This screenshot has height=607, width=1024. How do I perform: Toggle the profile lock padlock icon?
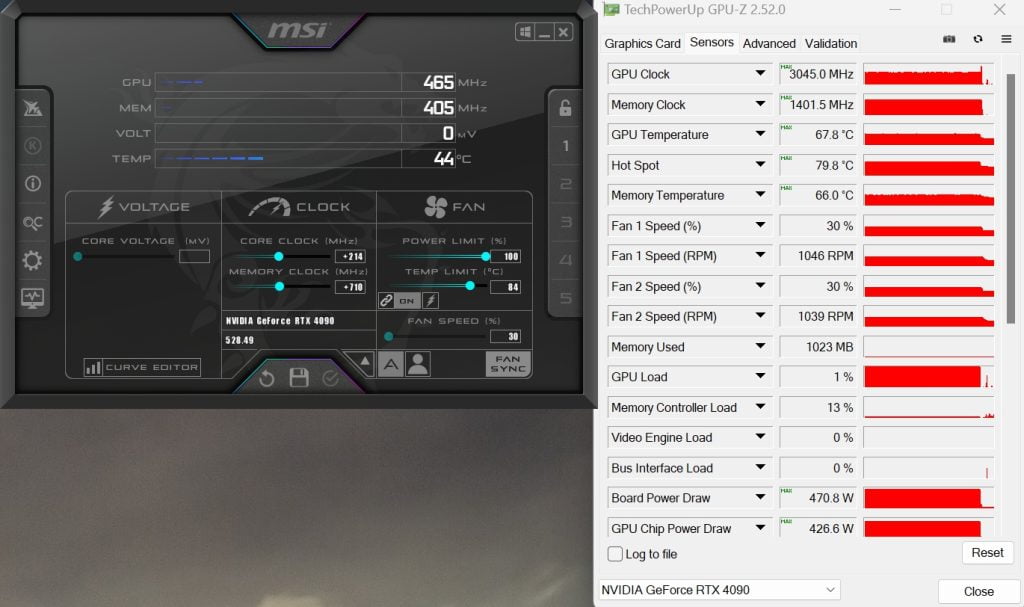[566, 108]
